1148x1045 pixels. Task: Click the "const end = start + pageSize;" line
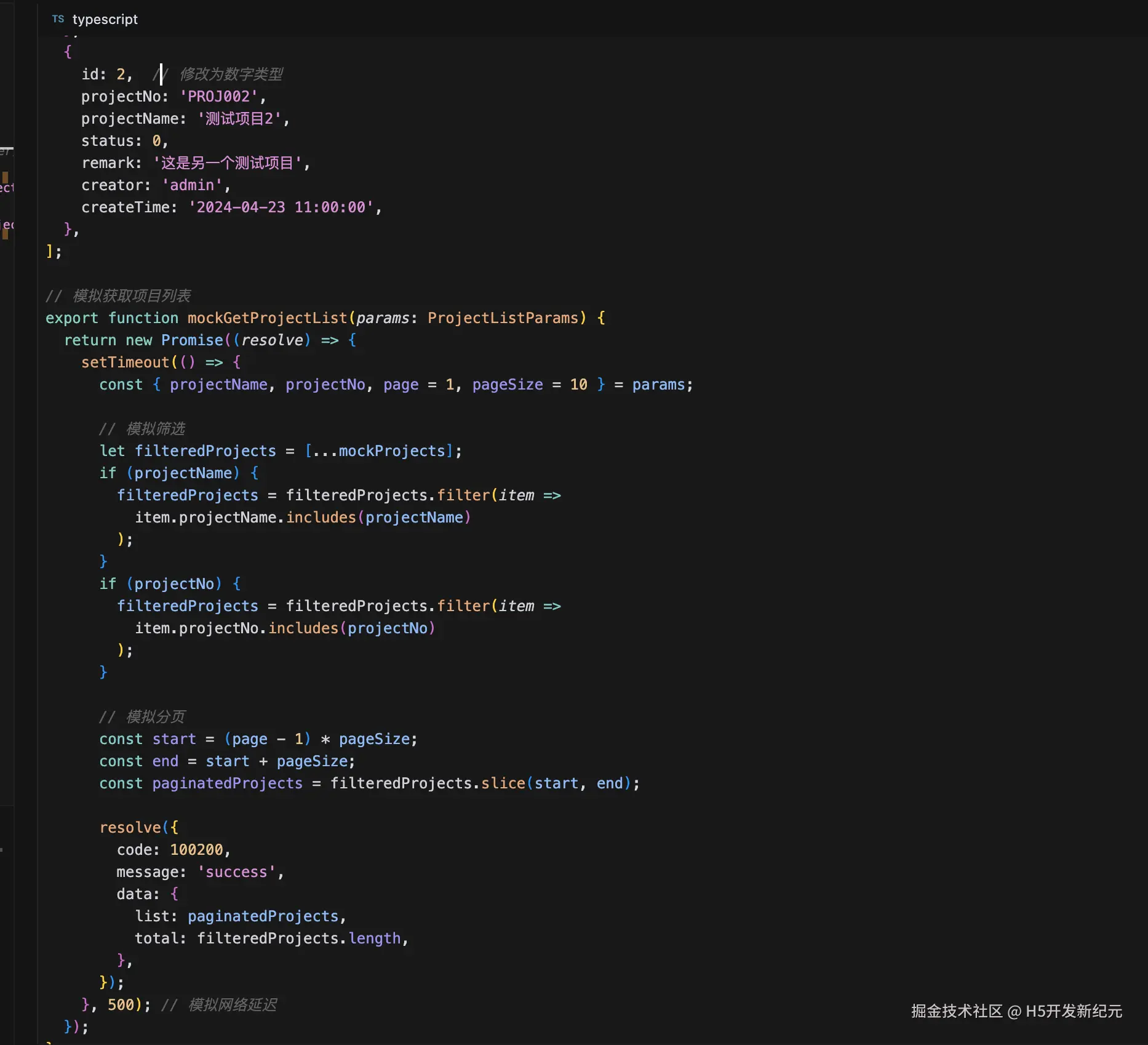pyautogui.click(x=228, y=761)
